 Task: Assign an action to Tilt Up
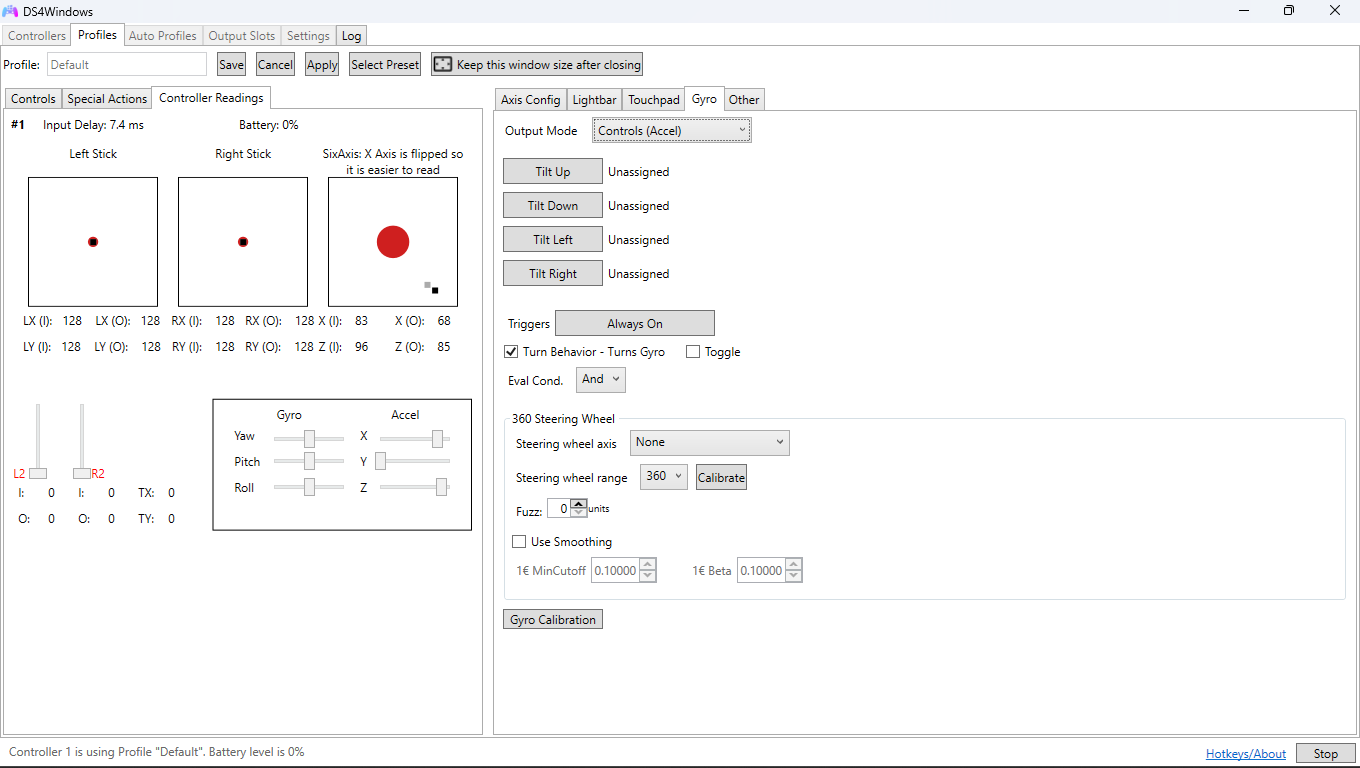tap(552, 171)
